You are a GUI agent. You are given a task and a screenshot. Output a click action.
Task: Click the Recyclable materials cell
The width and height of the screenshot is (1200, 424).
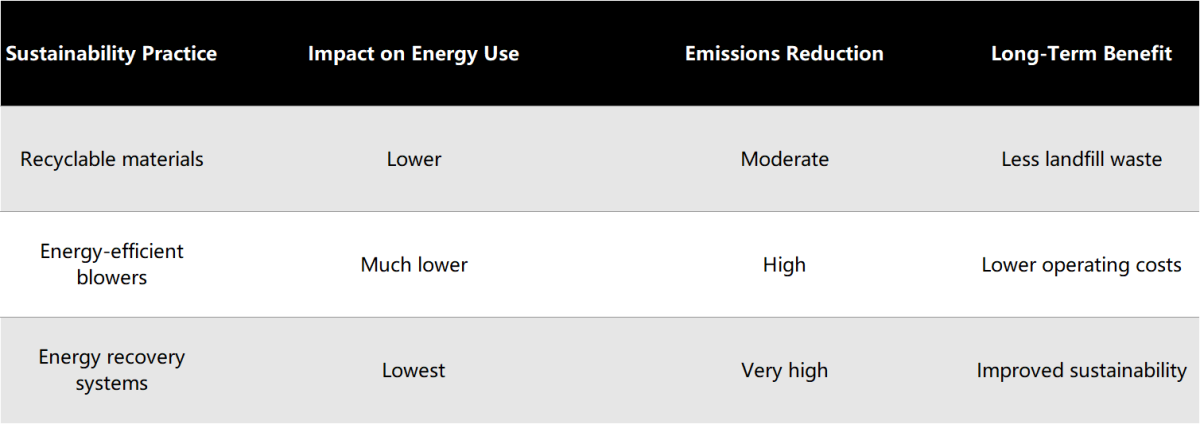112,159
